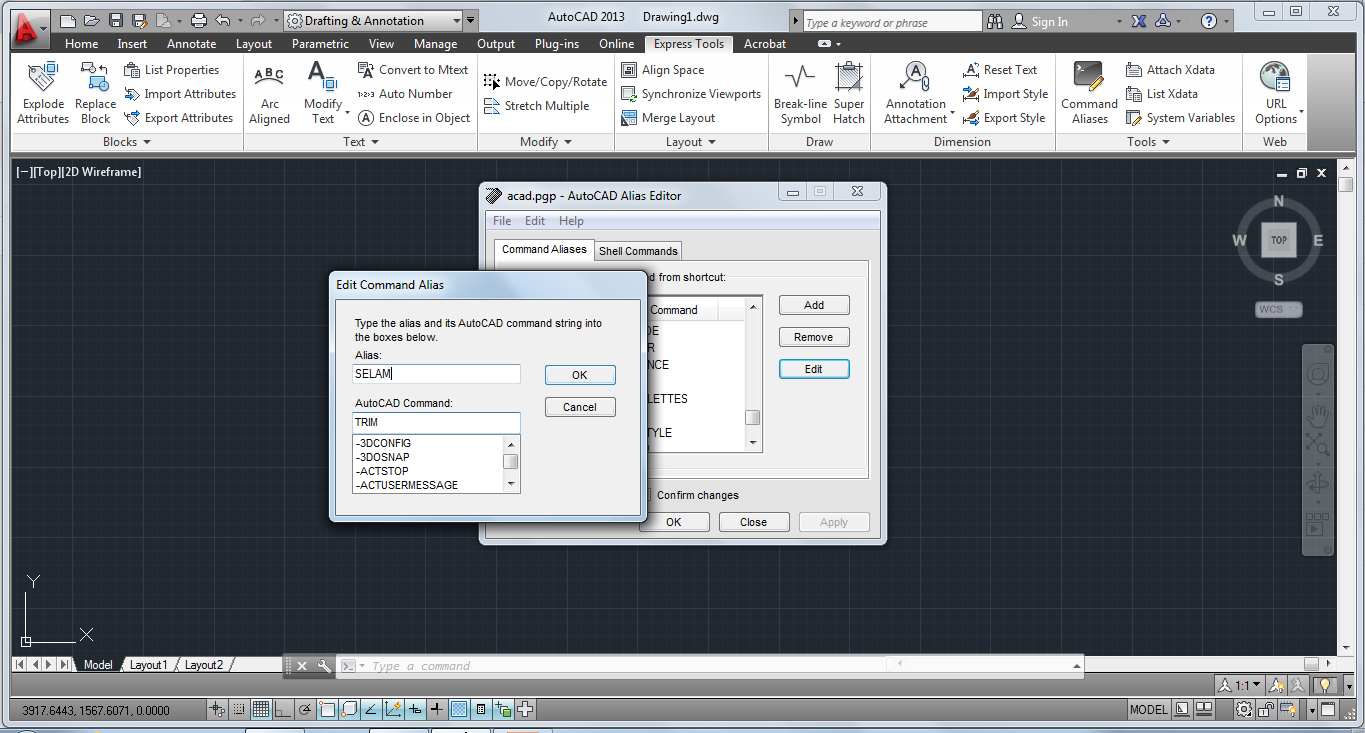This screenshot has height=733, width=1365.
Task: Click the Alias text field containing SELAM
Action: pyautogui.click(x=437, y=374)
